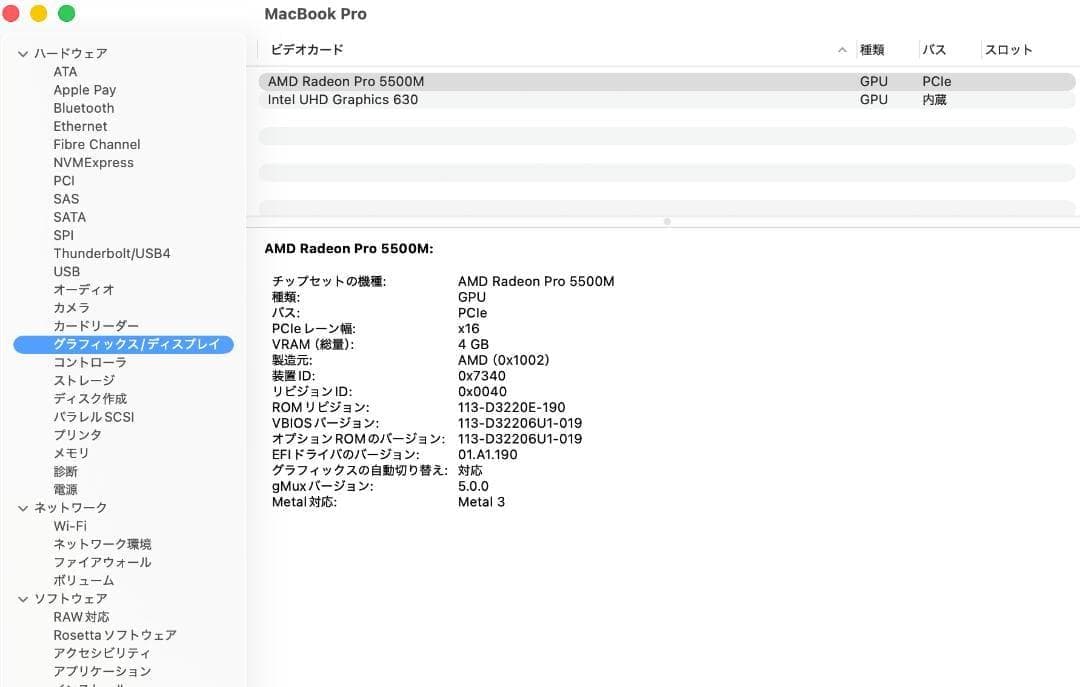Image resolution: width=1080 pixels, height=687 pixels.
Task: View Wi-Fi network information
Action: point(70,525)
